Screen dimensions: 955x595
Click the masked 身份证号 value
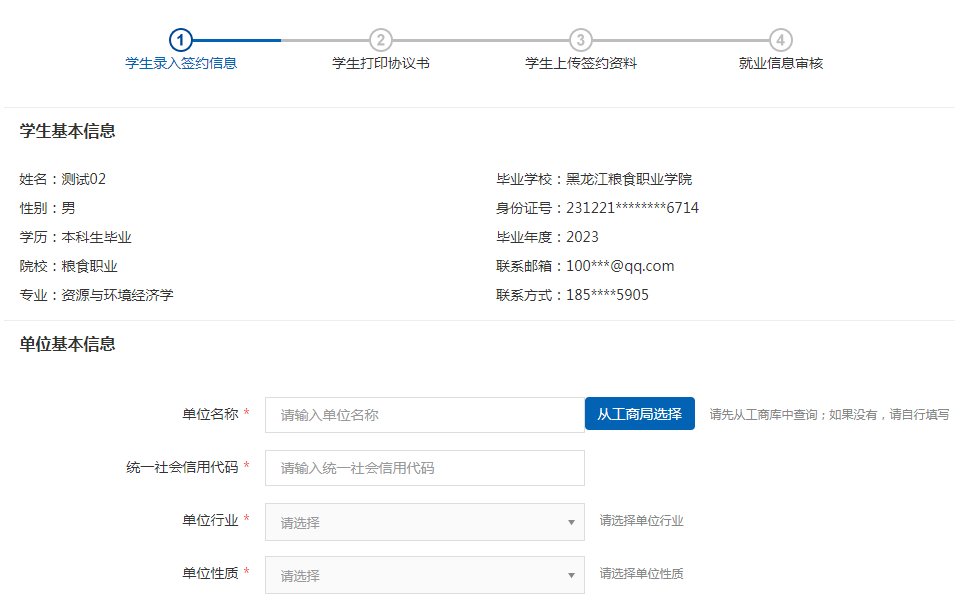tap(632, 208)
